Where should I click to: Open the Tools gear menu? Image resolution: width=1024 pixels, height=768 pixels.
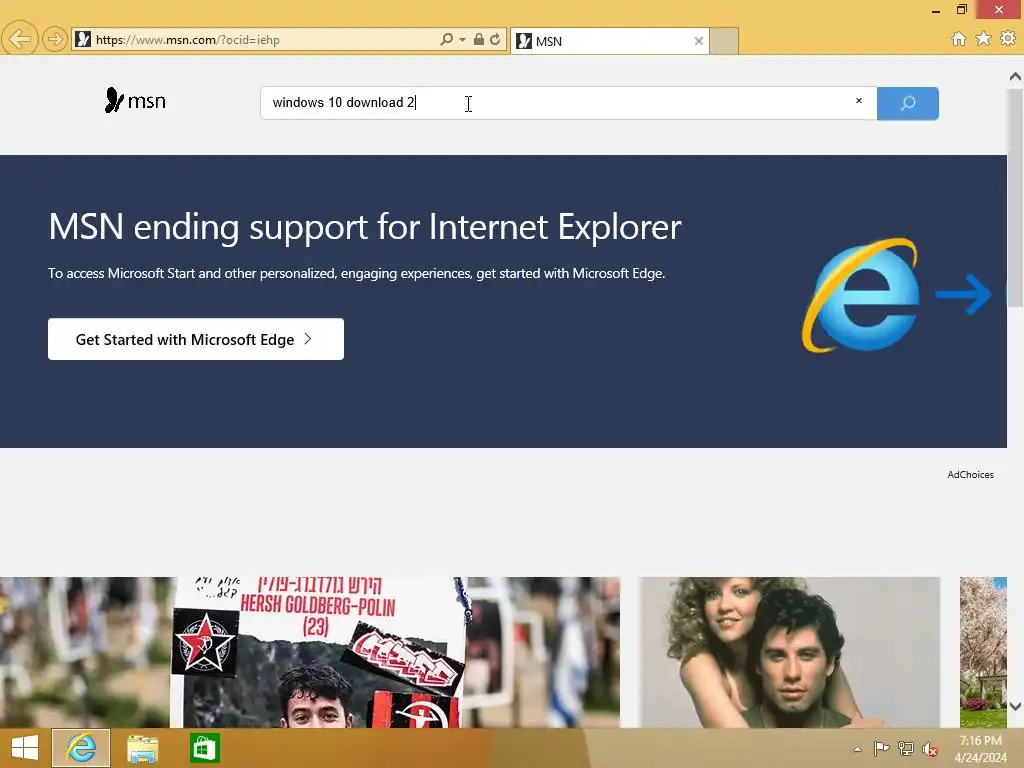pos(1008,39)
